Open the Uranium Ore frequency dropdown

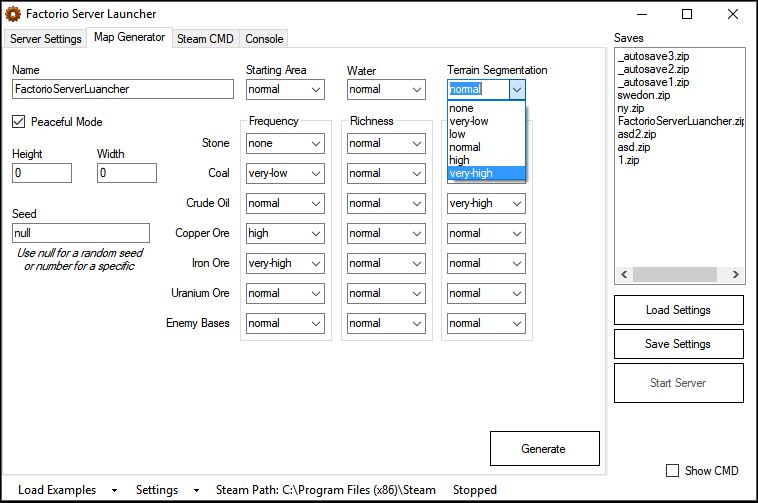pyautogui.click(x=285, y=293)
